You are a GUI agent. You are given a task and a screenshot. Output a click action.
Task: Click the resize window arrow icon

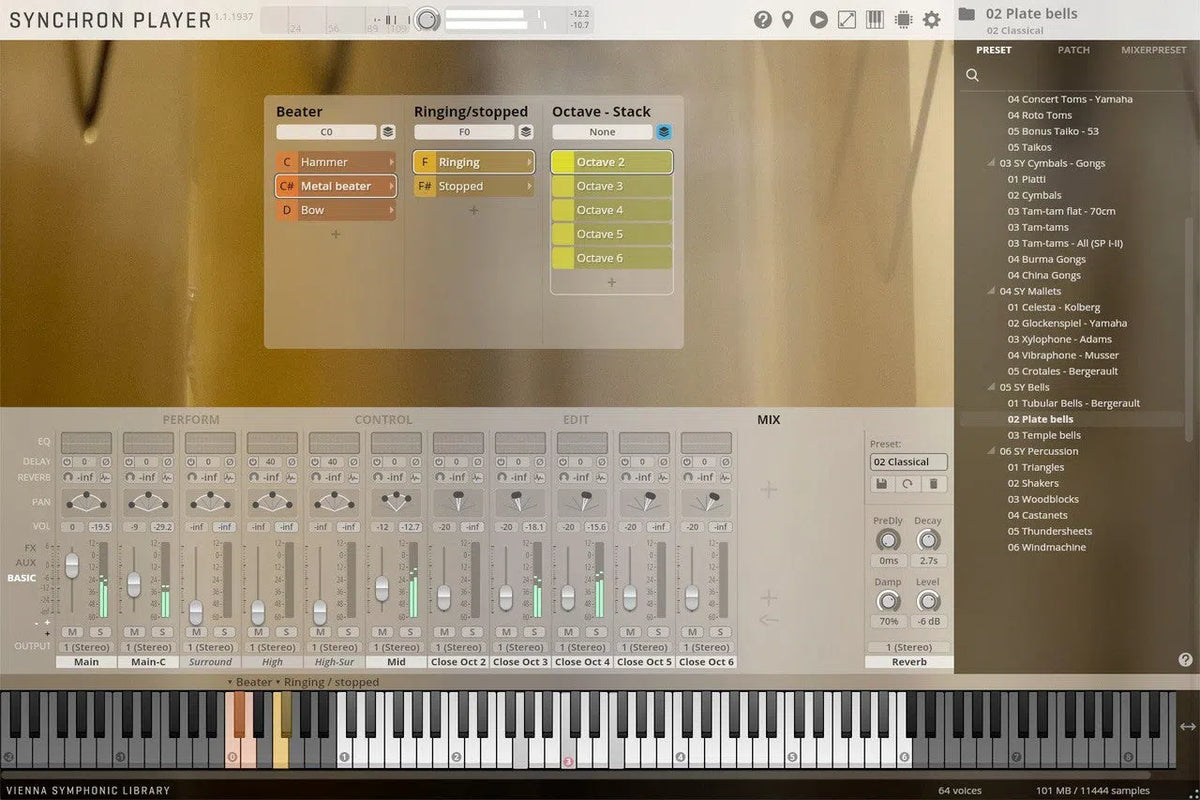pyautogui.click(x=847, y=20)
